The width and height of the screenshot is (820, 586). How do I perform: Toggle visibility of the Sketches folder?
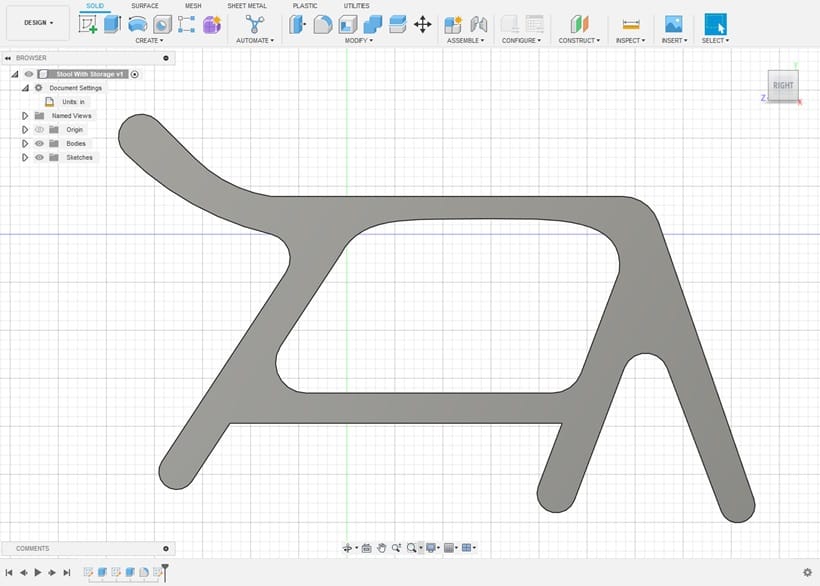point(40,157)
